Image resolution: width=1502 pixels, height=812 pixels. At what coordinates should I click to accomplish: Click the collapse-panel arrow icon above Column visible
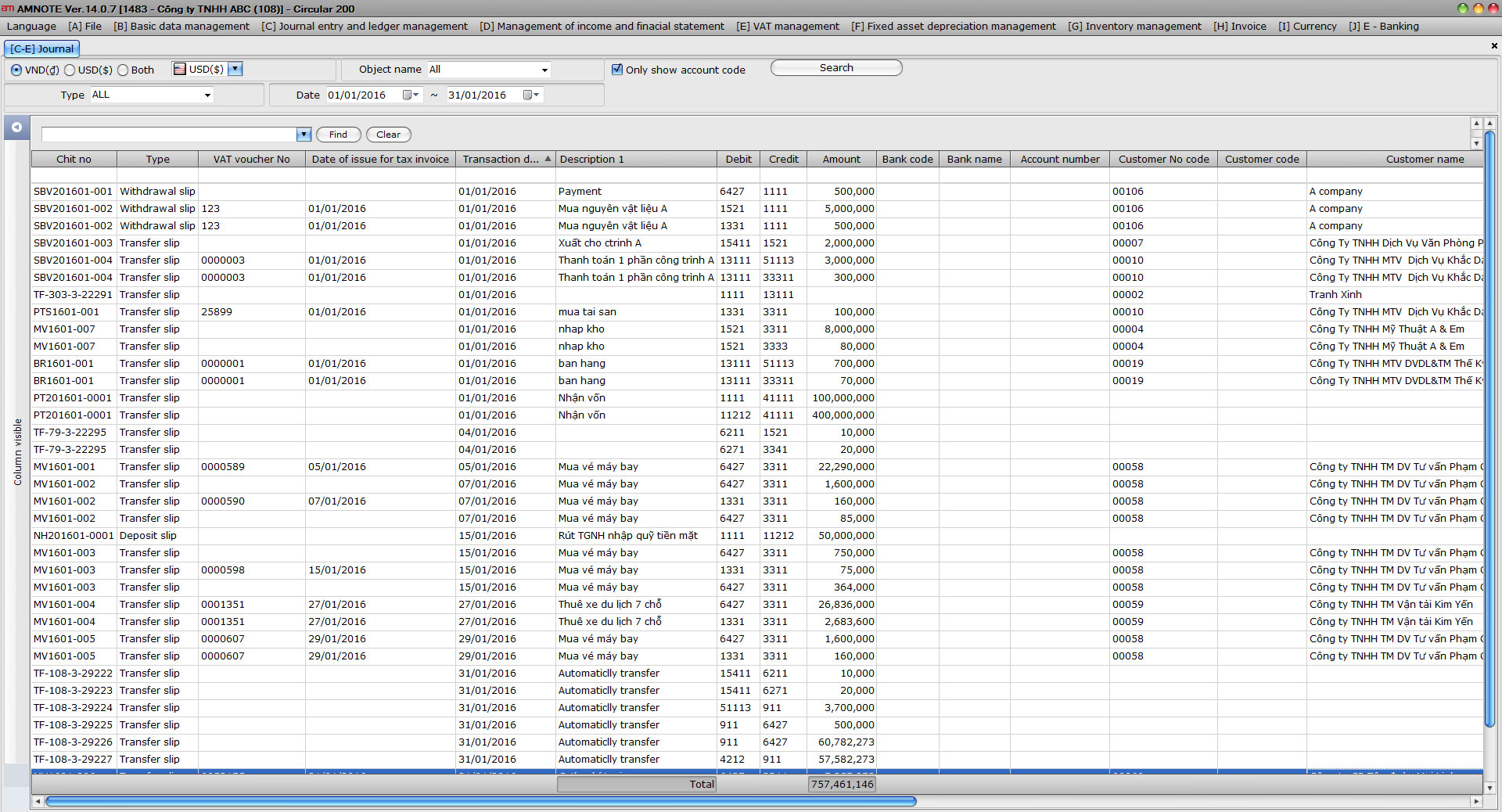pos(16,127)
